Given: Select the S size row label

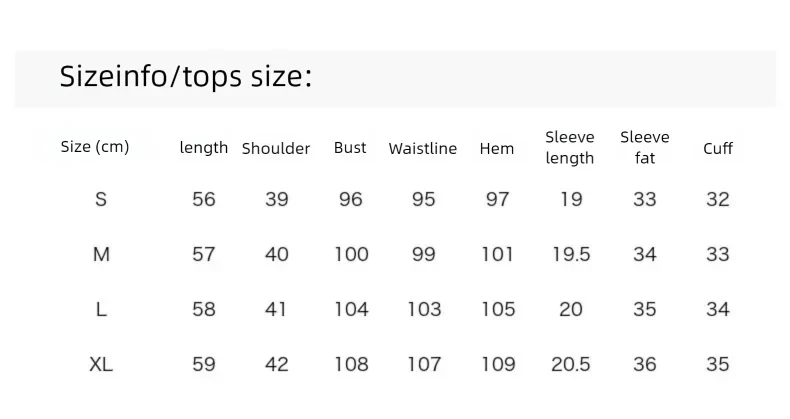Looking at the screenshot, I should pos(101,199).
